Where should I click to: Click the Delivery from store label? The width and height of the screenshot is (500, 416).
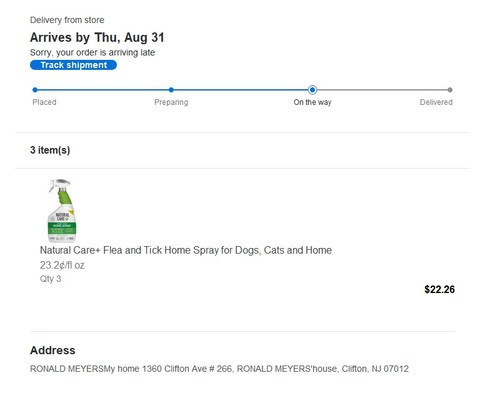coord(67,20)
